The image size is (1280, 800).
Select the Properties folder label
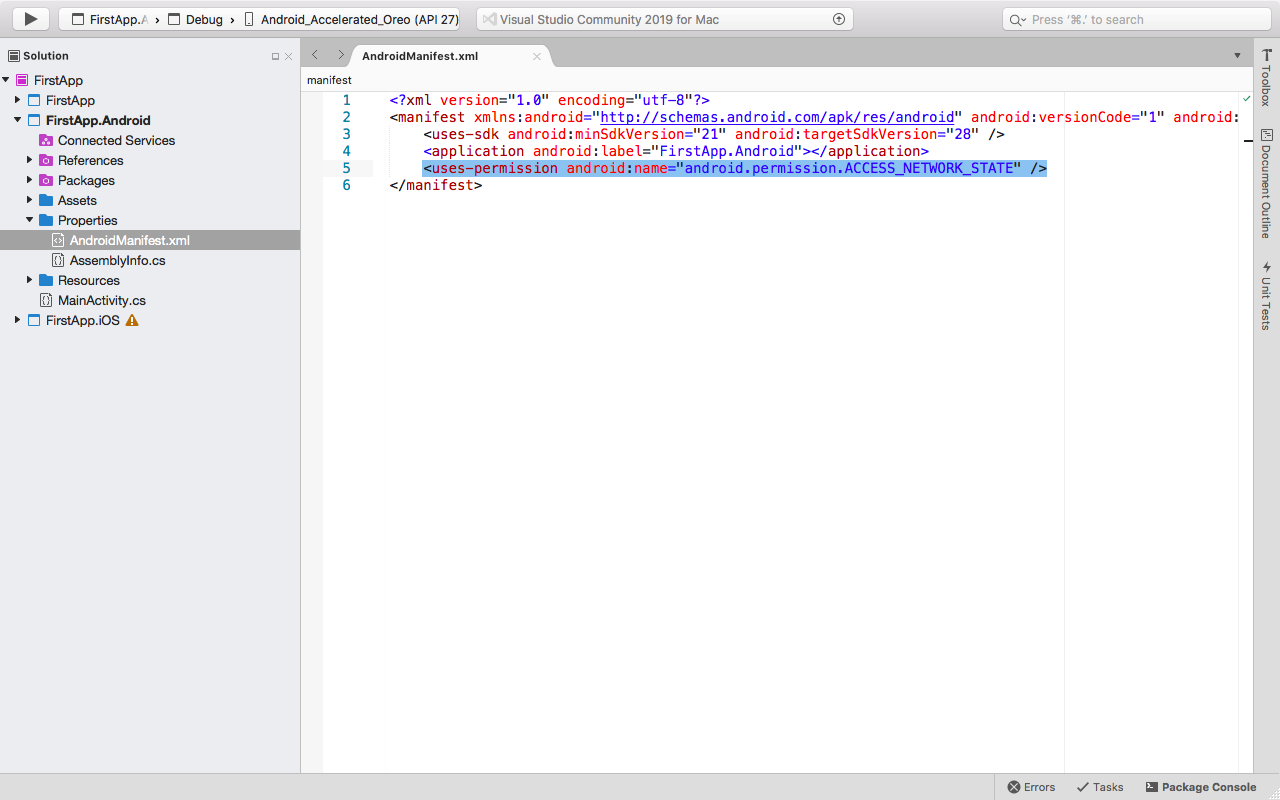(x=87, y=220)
